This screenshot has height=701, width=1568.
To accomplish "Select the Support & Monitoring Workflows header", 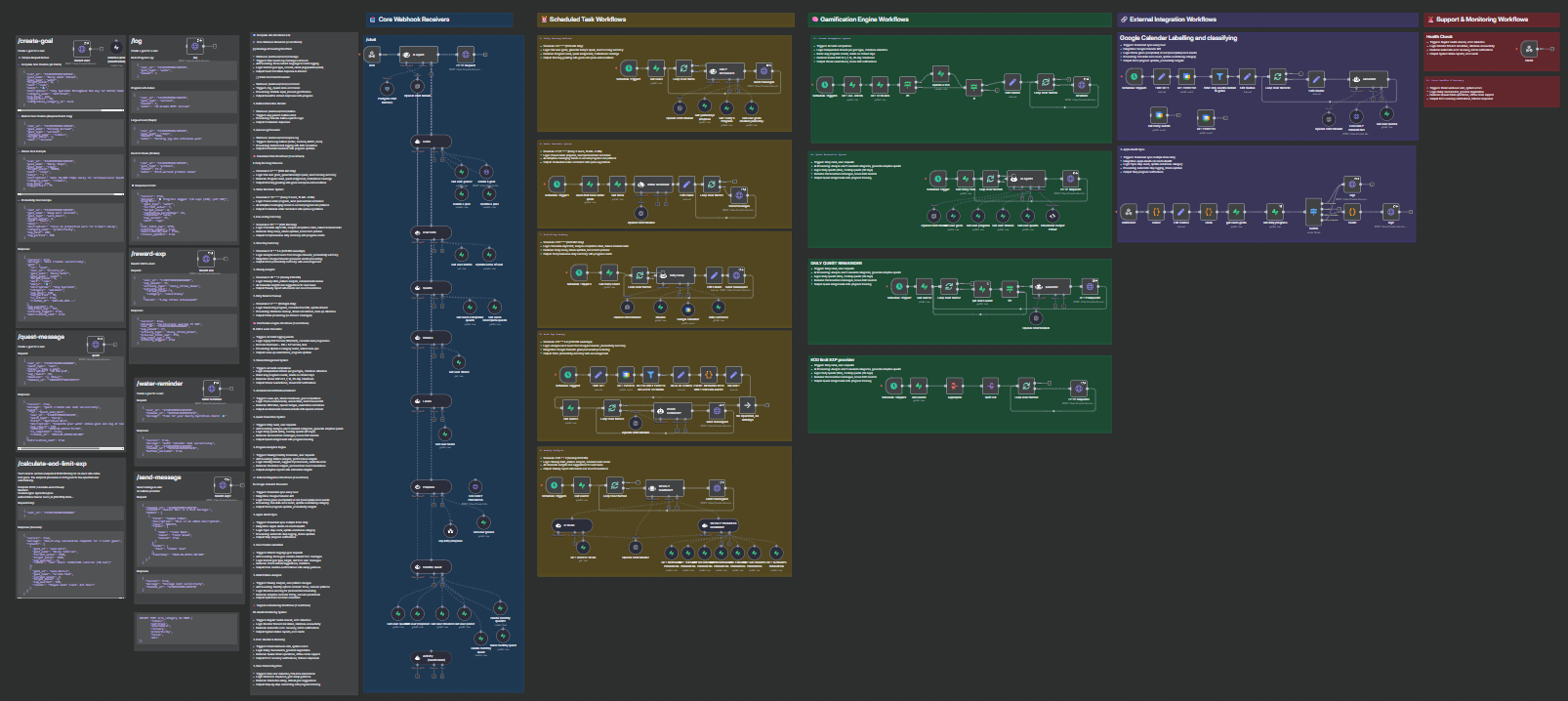I will [1481, 20].
